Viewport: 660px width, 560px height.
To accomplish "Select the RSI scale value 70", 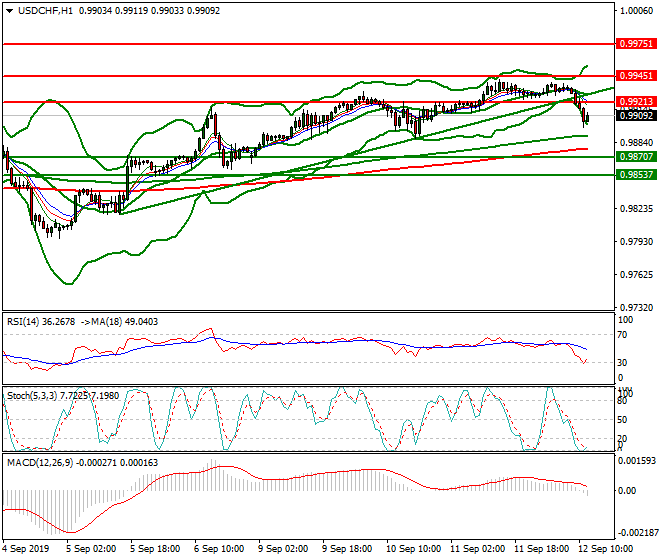I will 622,335.
